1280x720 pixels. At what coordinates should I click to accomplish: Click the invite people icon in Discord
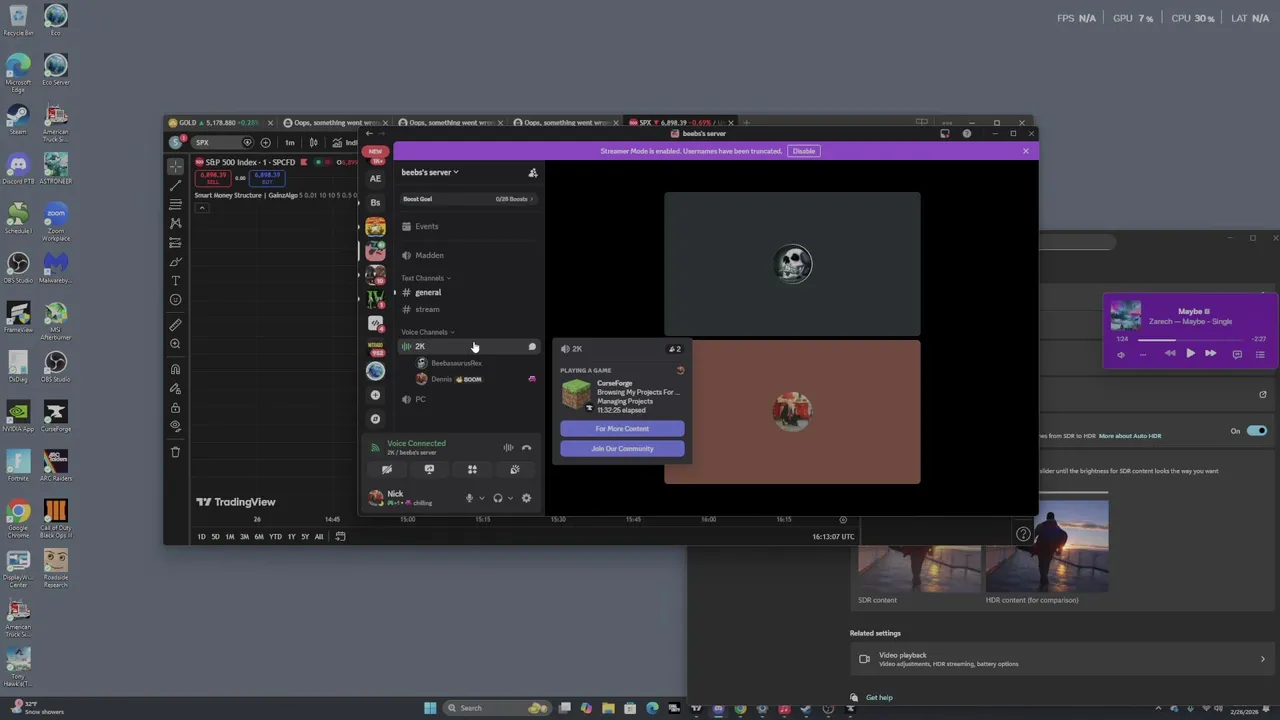[x=533, y=173]
